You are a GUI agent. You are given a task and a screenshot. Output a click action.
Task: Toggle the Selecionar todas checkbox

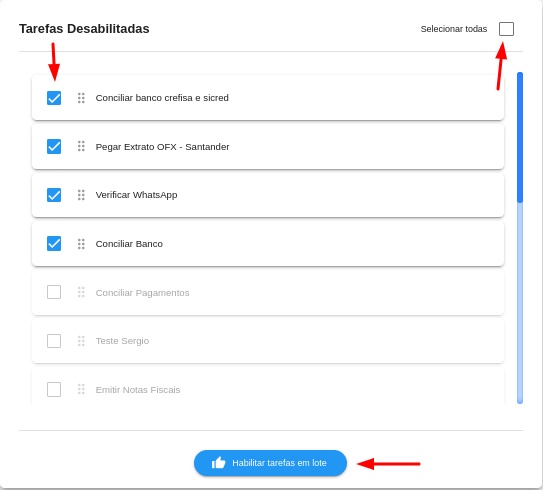[506, 29]
